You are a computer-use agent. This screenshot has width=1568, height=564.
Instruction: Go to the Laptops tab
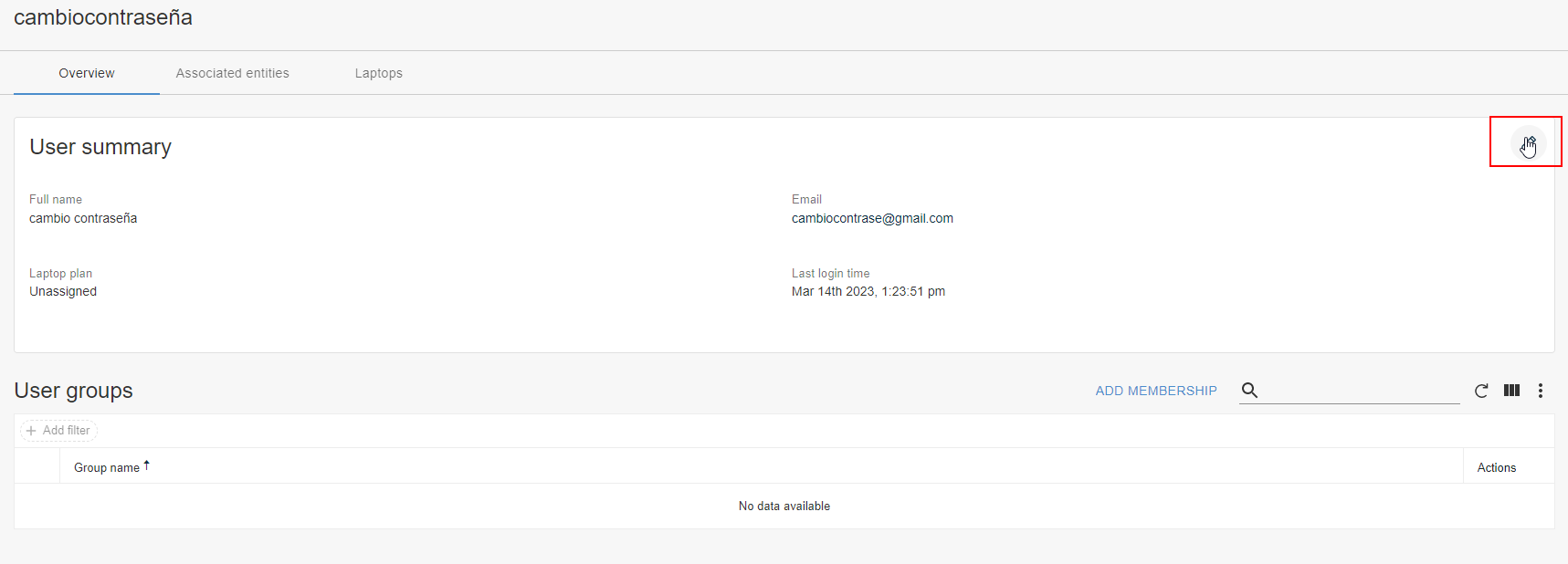coord(379,73)
